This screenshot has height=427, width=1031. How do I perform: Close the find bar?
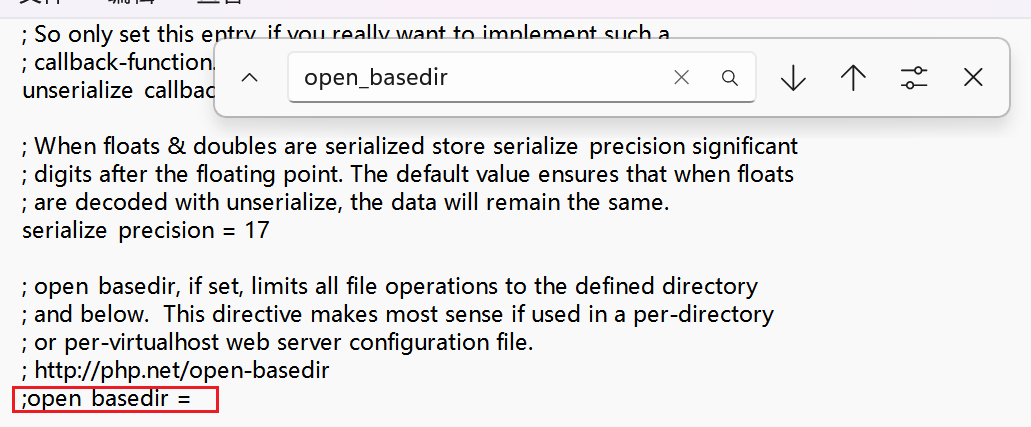tap(973, 78)
